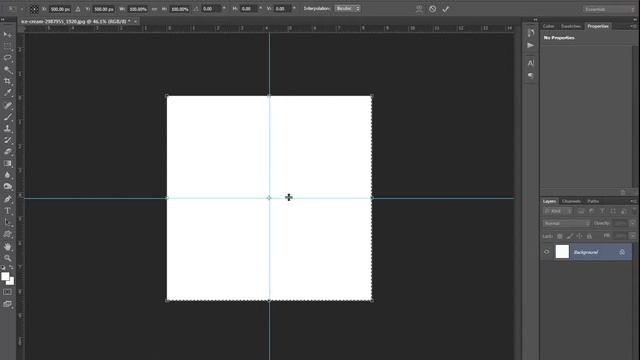The width and height of the screenshot is (640, 360).
Task: Select the History Brush tool
Action: tap(7, 140)
